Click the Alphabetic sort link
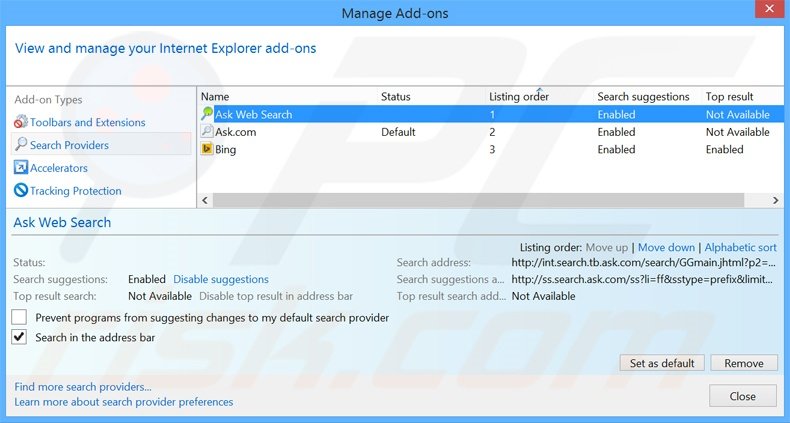790x423 pixels. pyautogui.click(x=740, y=247)
